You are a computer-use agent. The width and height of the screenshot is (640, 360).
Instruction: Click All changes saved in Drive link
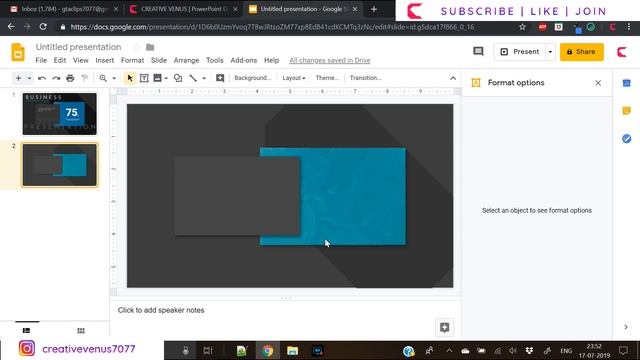(x=330, y=60)
